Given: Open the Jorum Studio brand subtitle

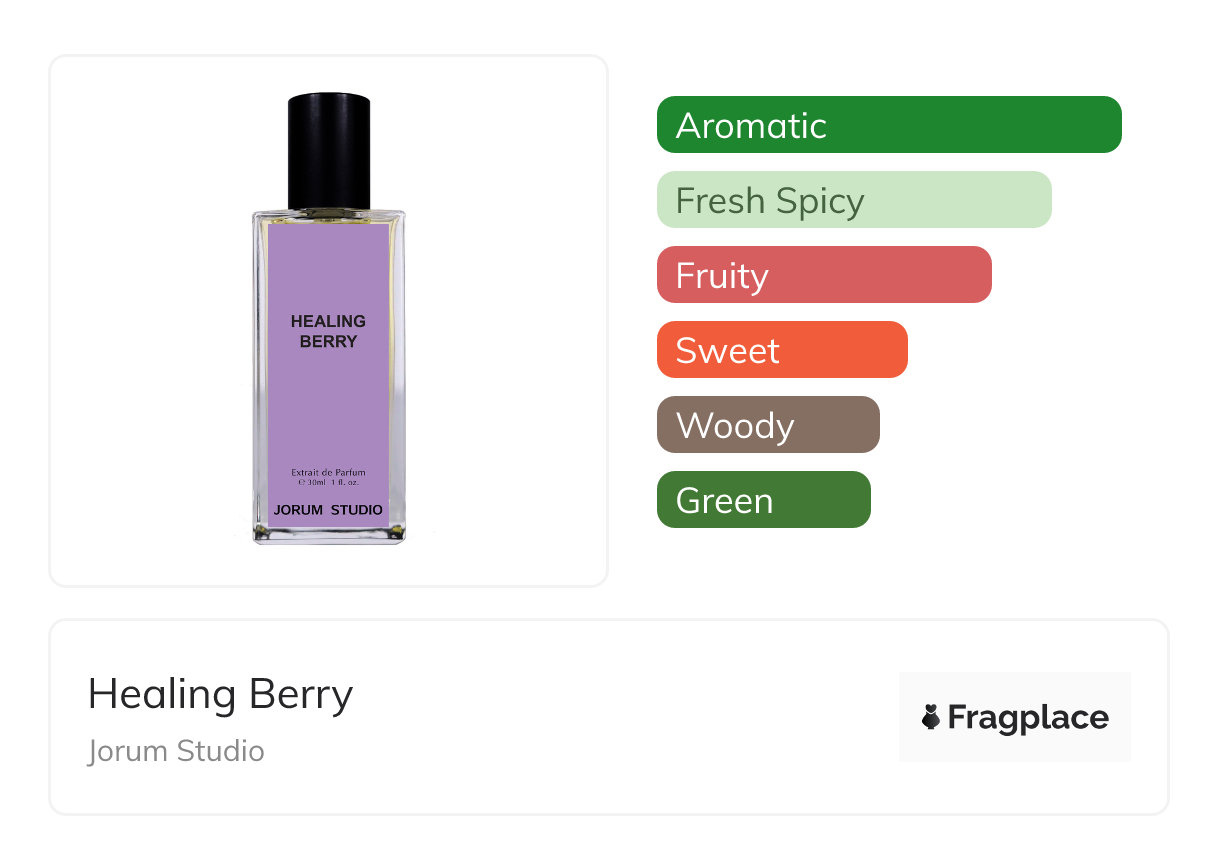Looking at the screenshot, I should pos(176,750).
